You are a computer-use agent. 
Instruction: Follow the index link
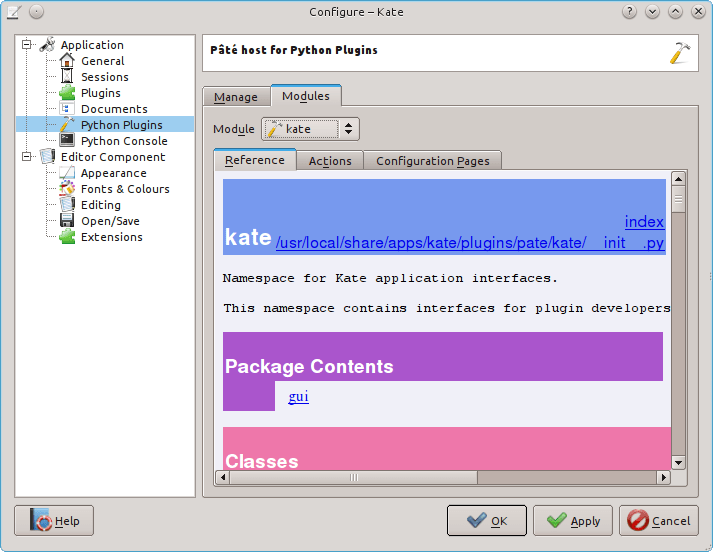644,222
